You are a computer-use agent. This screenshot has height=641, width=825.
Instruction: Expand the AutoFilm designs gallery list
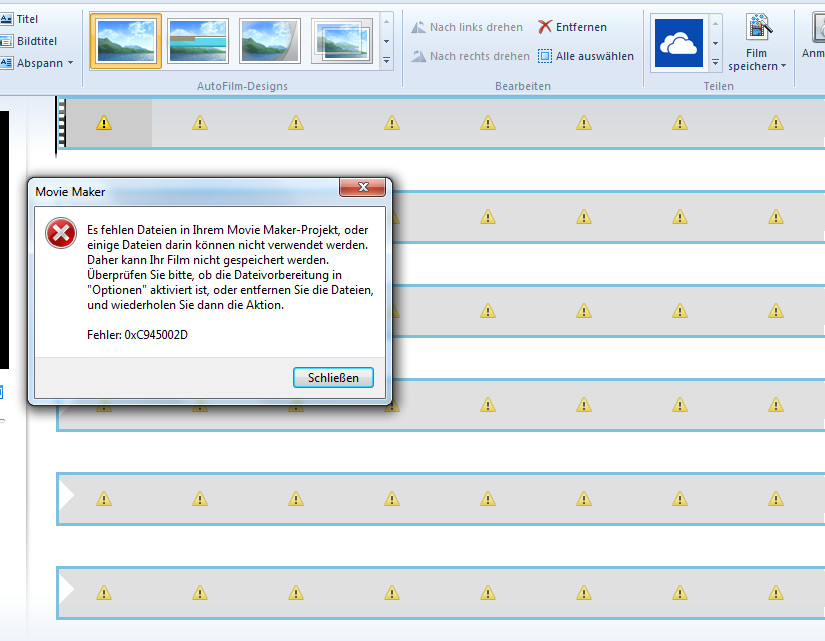click(386, 61)
